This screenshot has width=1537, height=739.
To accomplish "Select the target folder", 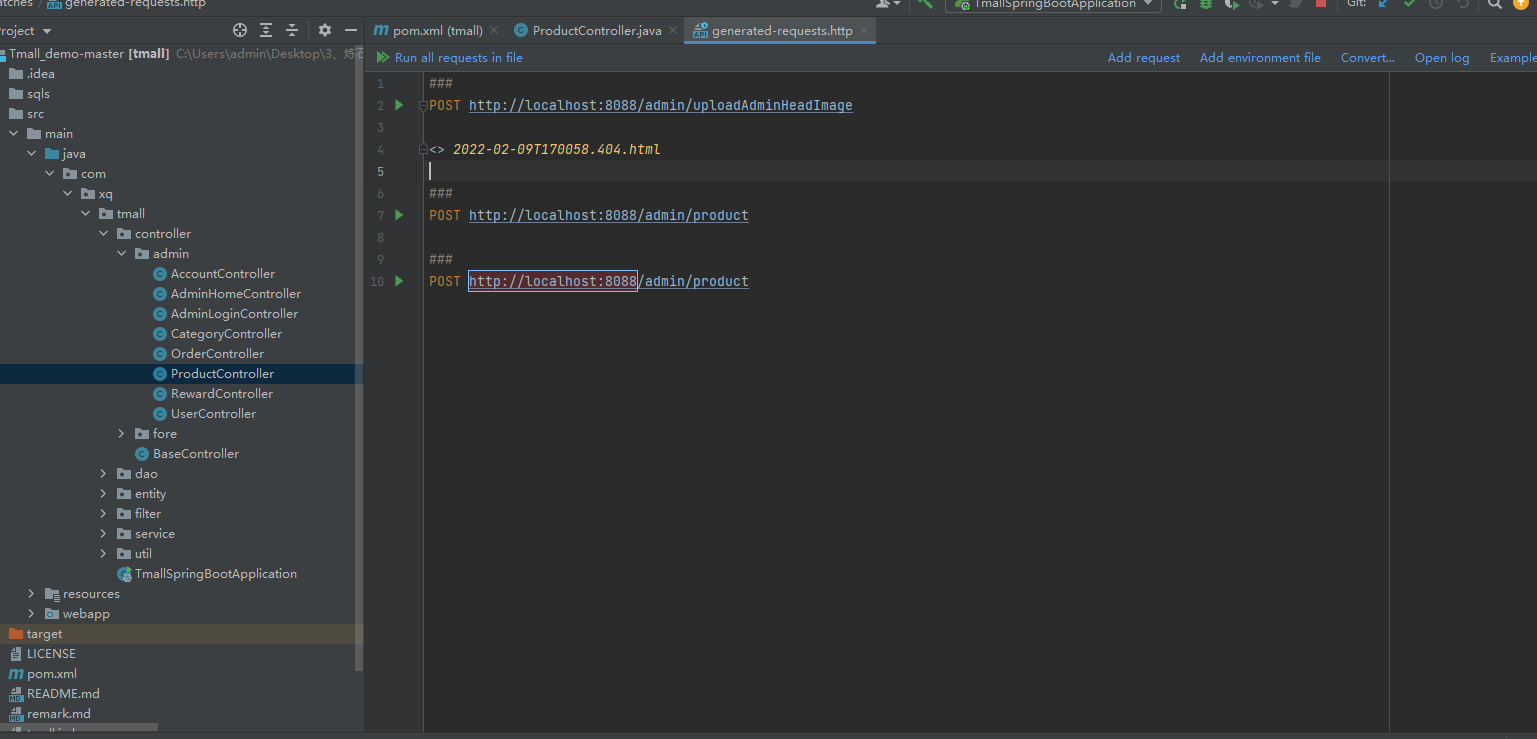I will click(x=44, y=634).
